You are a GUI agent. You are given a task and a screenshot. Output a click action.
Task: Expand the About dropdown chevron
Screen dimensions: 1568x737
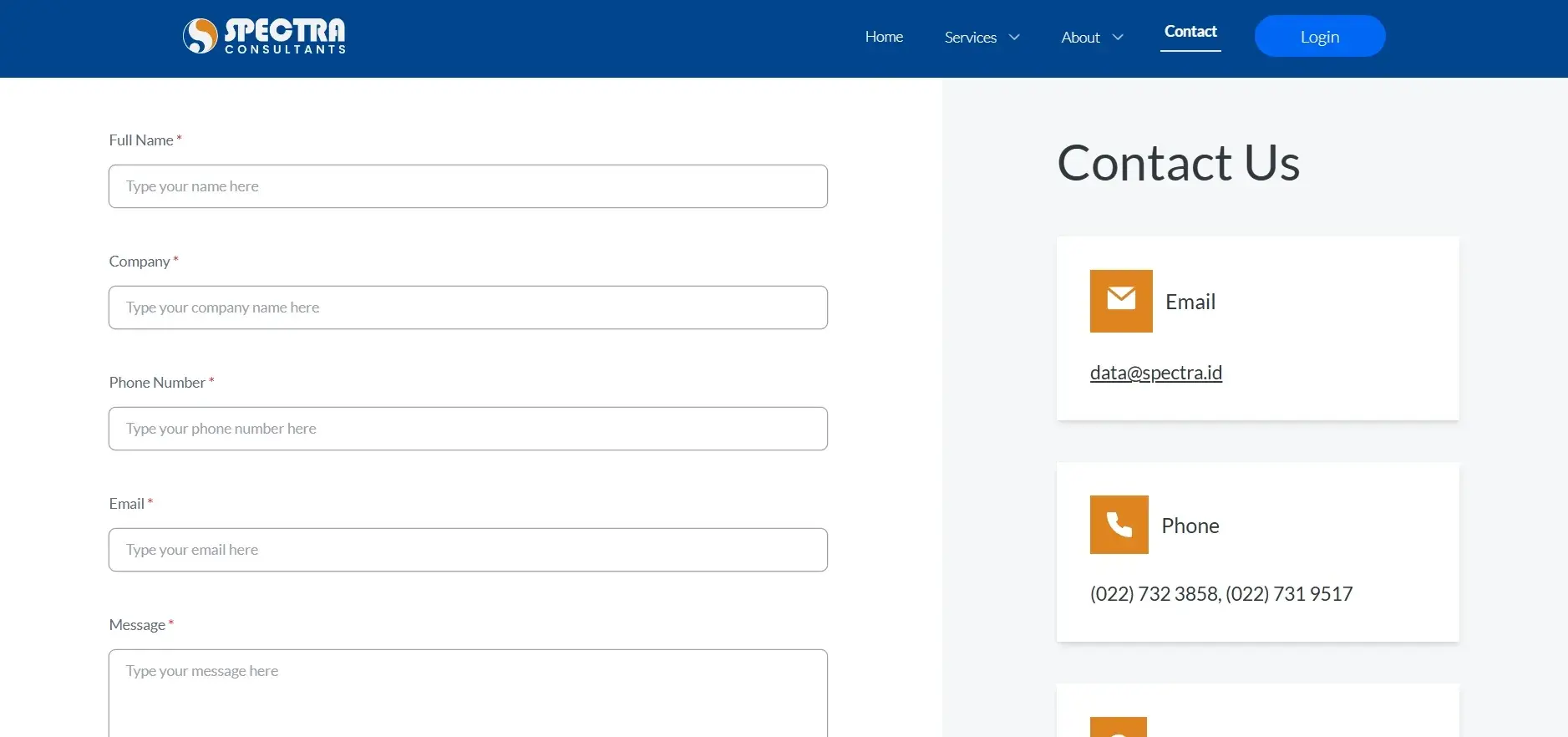[x=1118, y=38]
